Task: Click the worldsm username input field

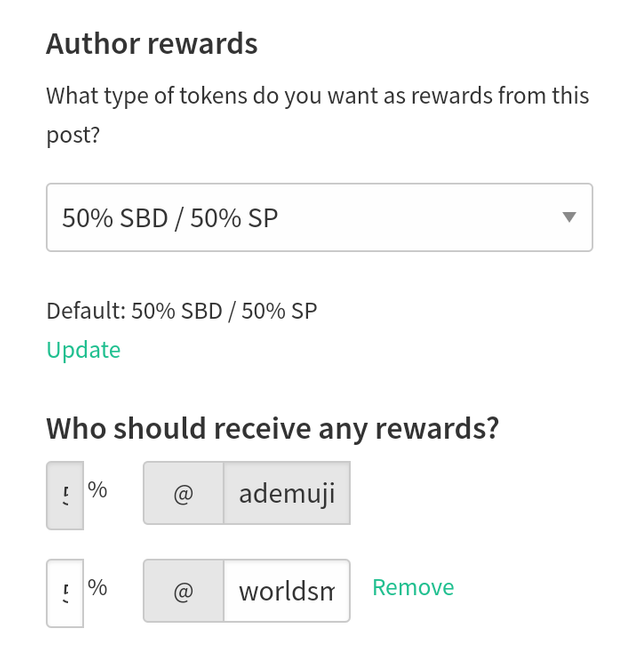Action: [287, 591]
